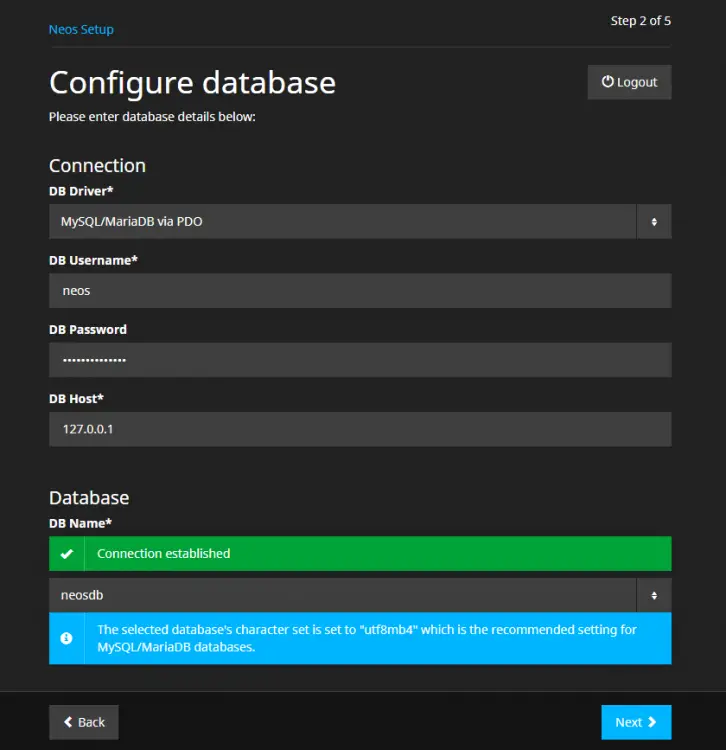Select the DB Host field with 127.0.0.1
The width and height of the screenshot is (726, 750).
(x=360, y=429)
